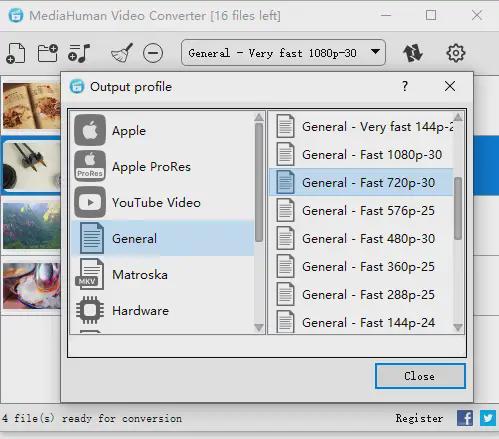The width and height of the screenshot is (499, 439).
Task: Click the dialog help question mark
Action: point(405,86)
